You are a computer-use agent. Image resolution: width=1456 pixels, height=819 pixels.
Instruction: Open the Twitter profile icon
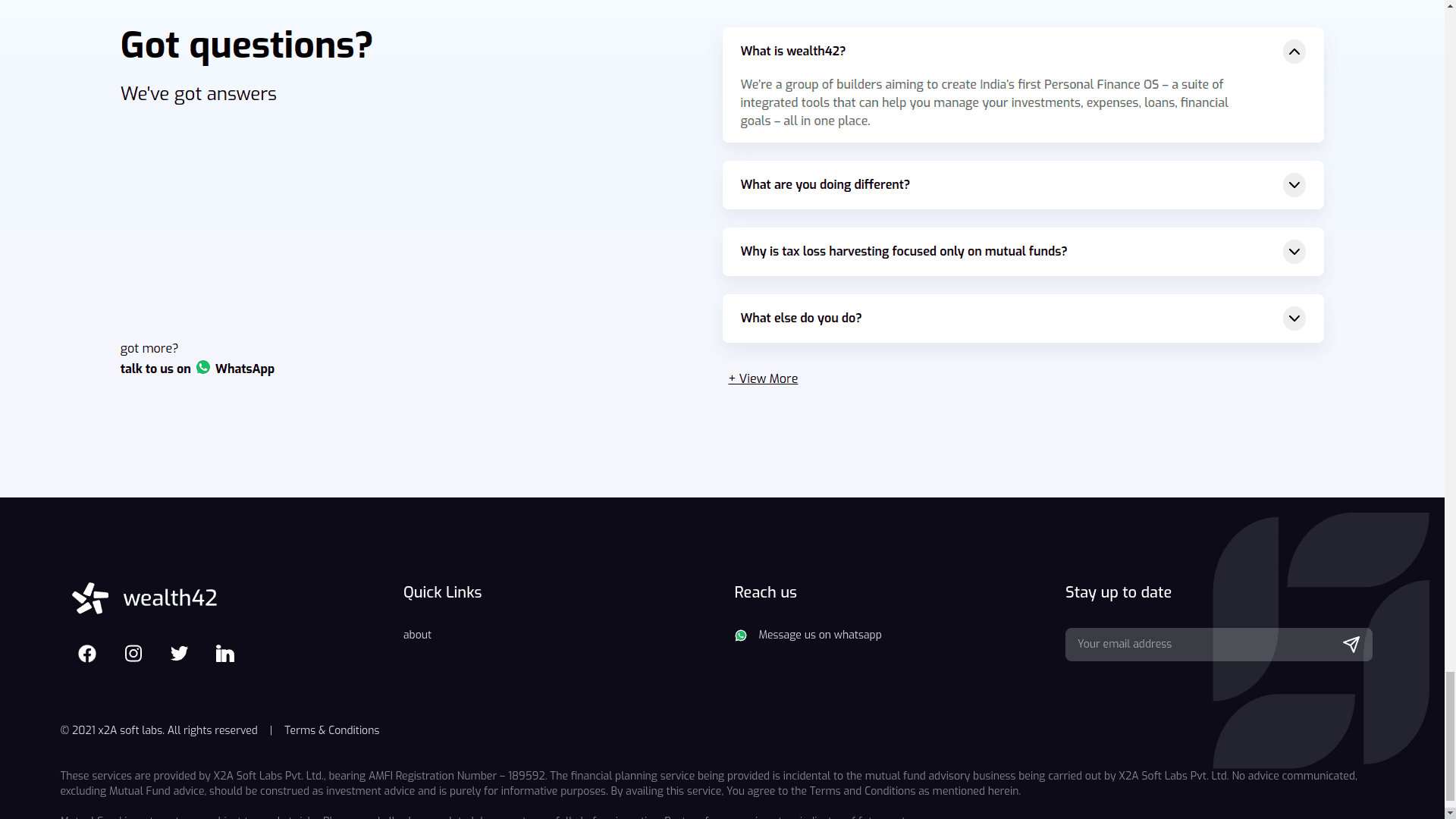tap(179, 654)
